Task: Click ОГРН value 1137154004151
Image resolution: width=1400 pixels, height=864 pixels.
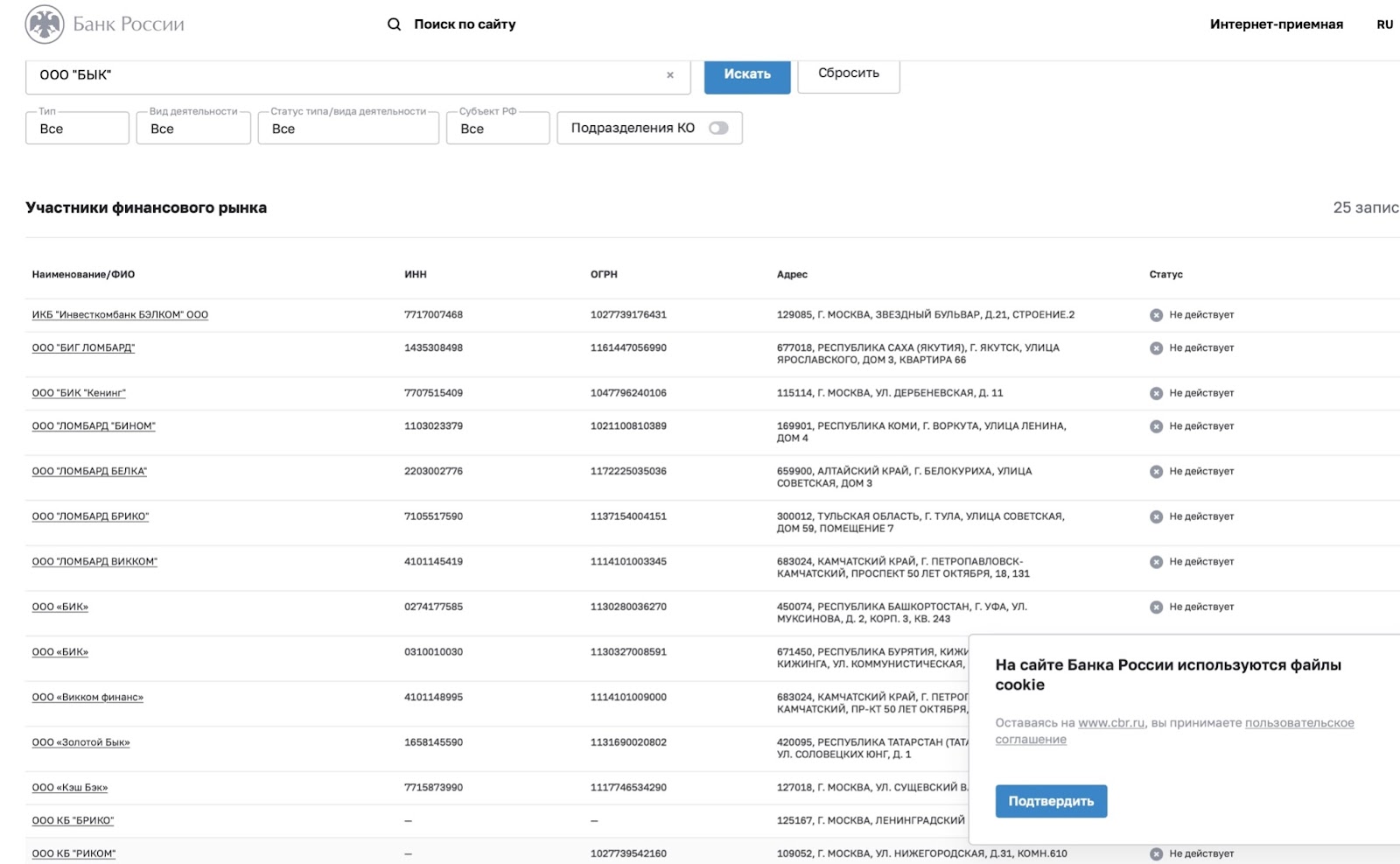Action: (x=628, y=516)
